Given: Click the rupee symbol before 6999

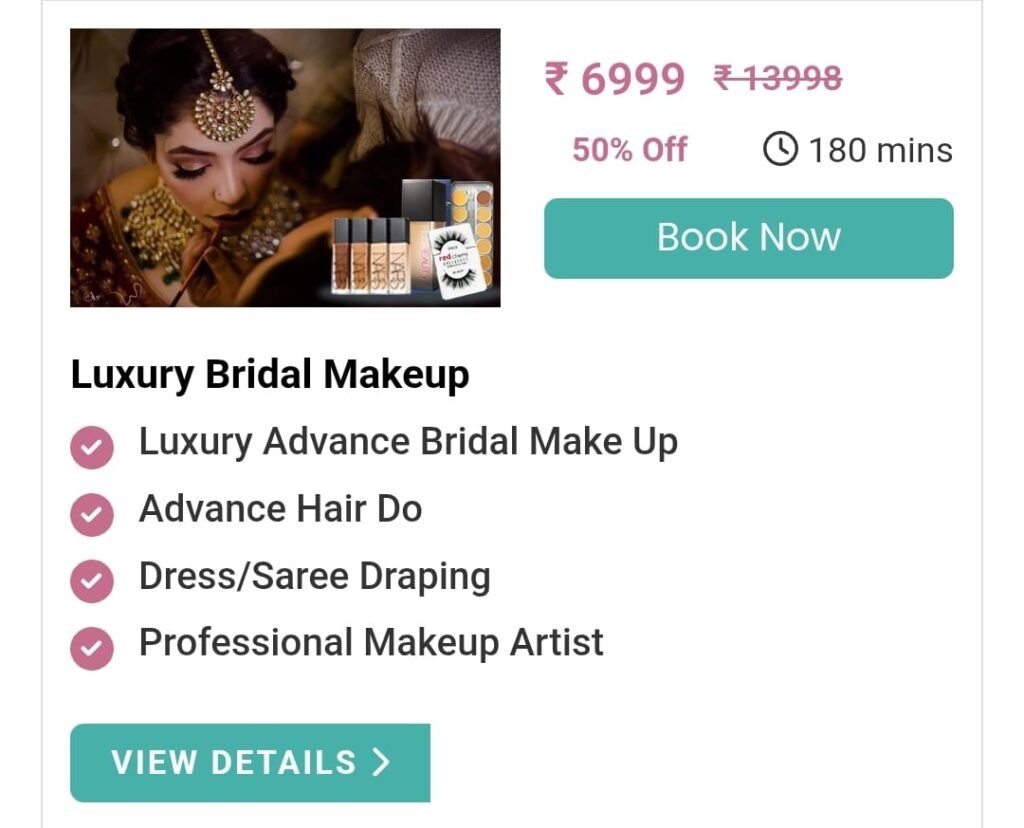Looking at the screenshot, I should click(556, 78).
